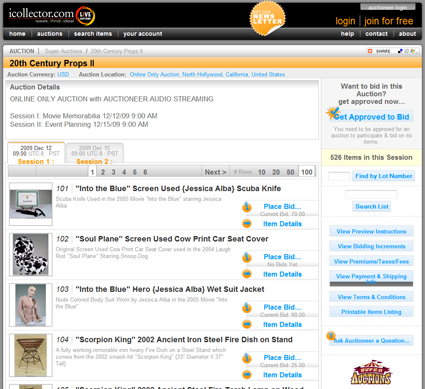This screenshot has height=389, width=425.
Task: Open the wet suit jacket thumbnail
Action: tap(31, 305)
